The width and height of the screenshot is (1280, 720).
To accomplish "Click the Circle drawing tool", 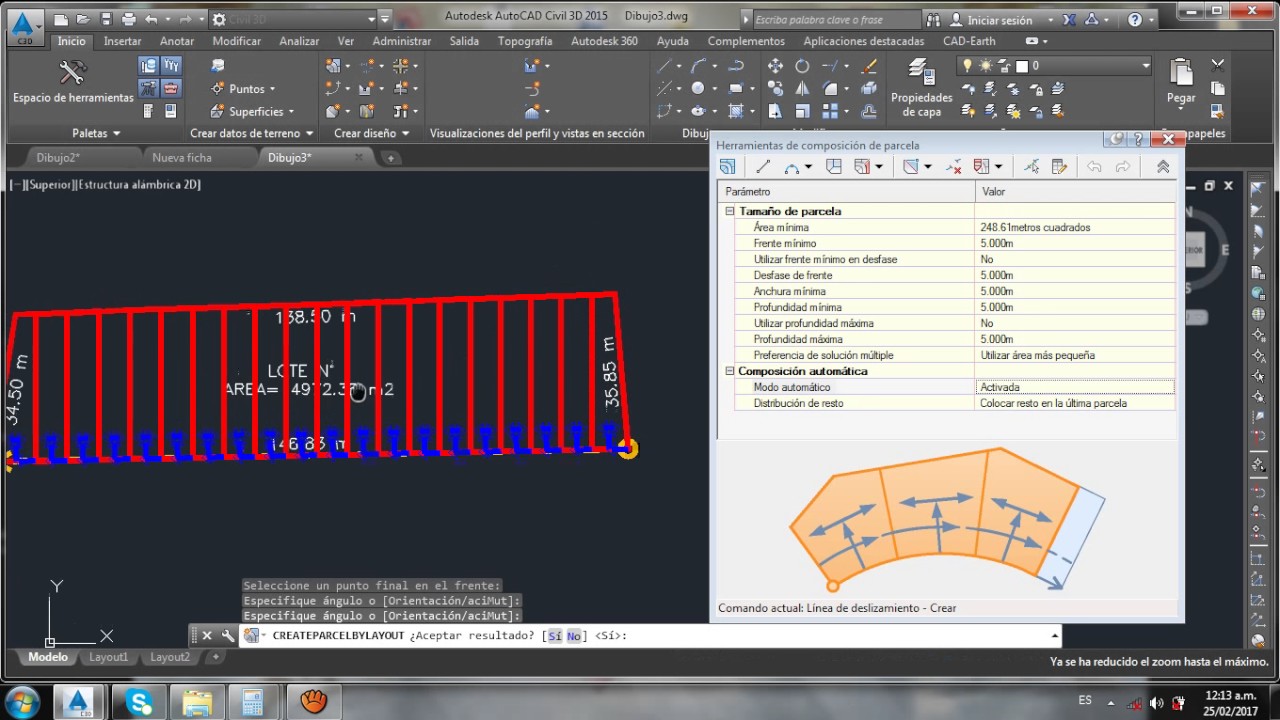I will (x=698, y=89).
